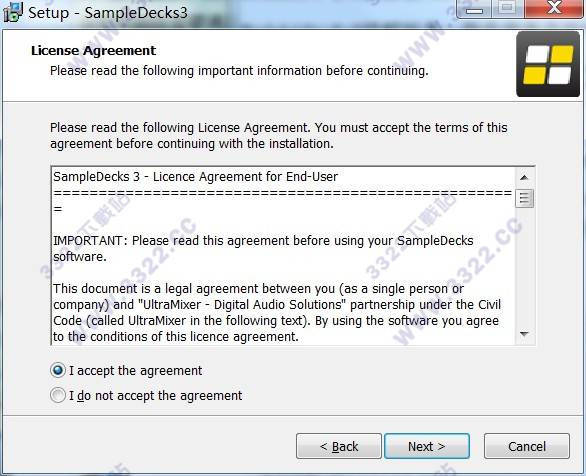Click the 'This document is a legal agreement' paragraph
This screenshot has height=476, width=586.
[277, 313]
